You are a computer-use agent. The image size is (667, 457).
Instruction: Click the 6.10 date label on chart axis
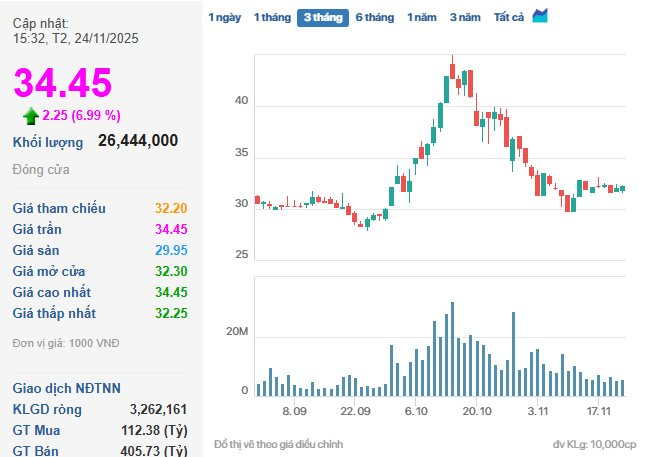(x=417, y=411)
